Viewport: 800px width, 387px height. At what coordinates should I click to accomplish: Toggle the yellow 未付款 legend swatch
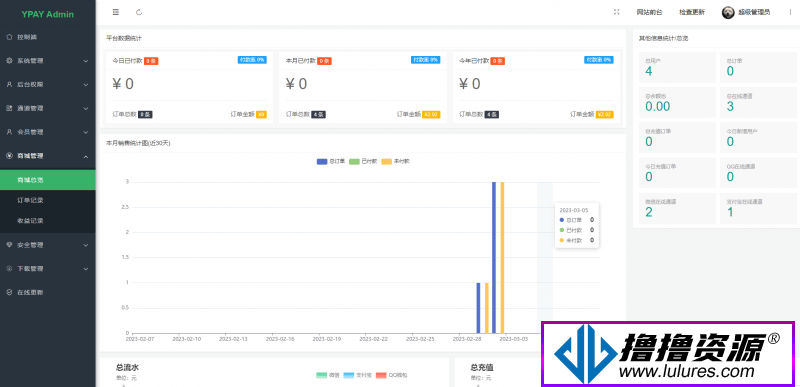(x=386, y=161)
